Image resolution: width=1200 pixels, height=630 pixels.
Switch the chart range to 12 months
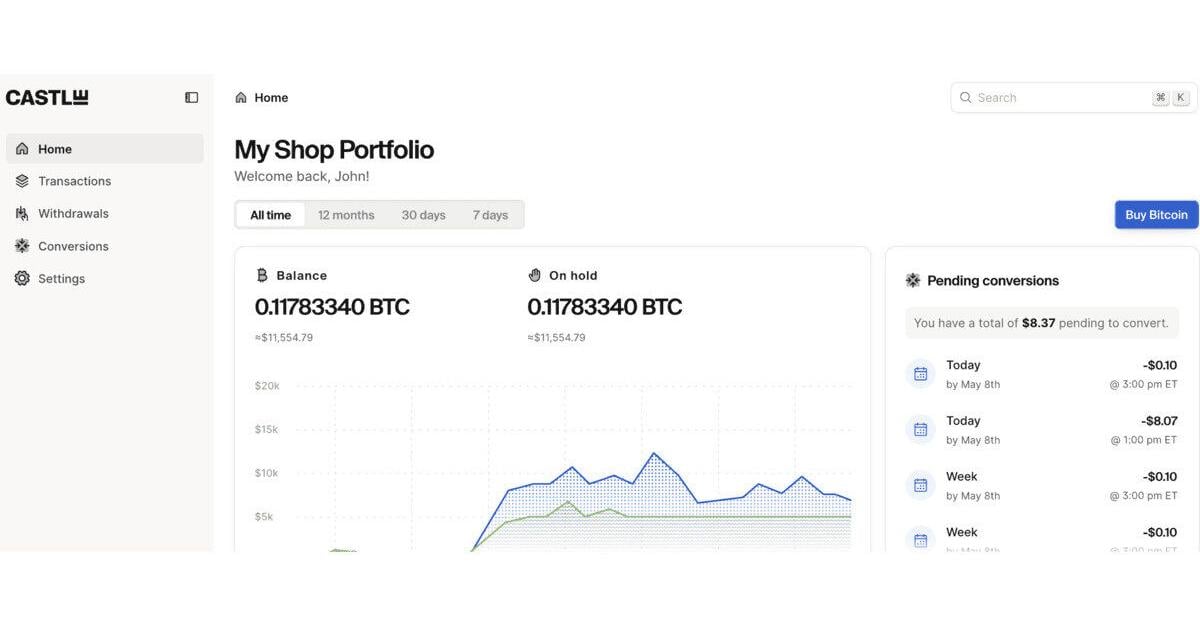pos(346,215)
